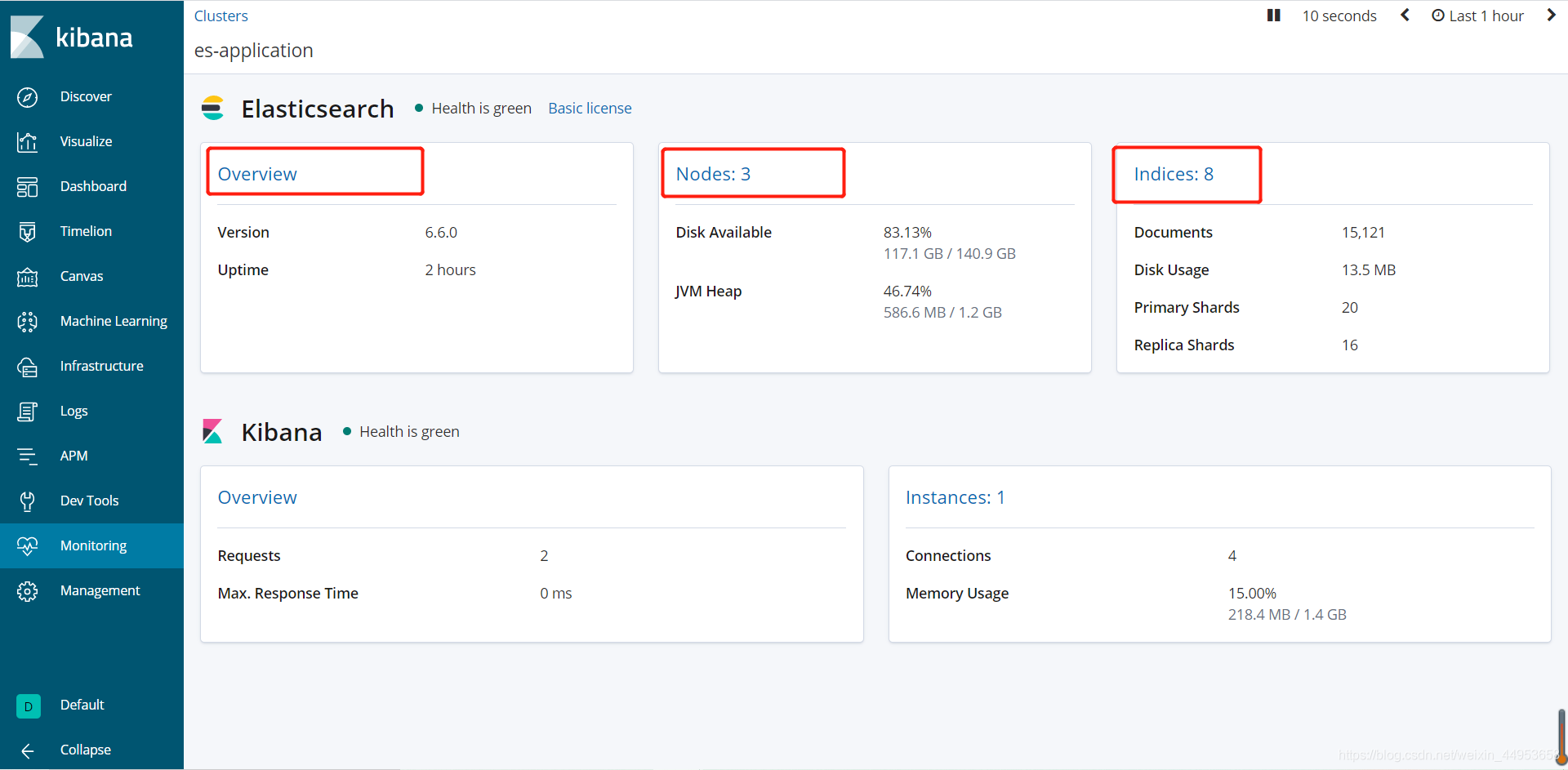Click the Collapse arrow icon

(x=27, y=750)
